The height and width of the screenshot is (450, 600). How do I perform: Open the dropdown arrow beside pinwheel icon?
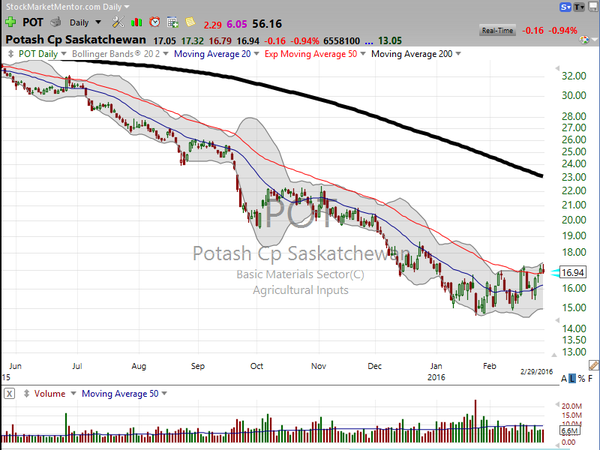pyautogui.click(x=594, y=39)
